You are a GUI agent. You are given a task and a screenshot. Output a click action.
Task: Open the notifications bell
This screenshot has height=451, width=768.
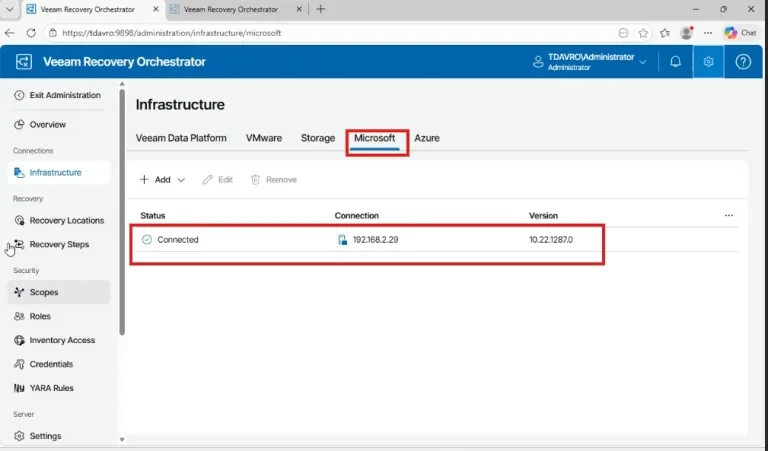pos(675,62)
